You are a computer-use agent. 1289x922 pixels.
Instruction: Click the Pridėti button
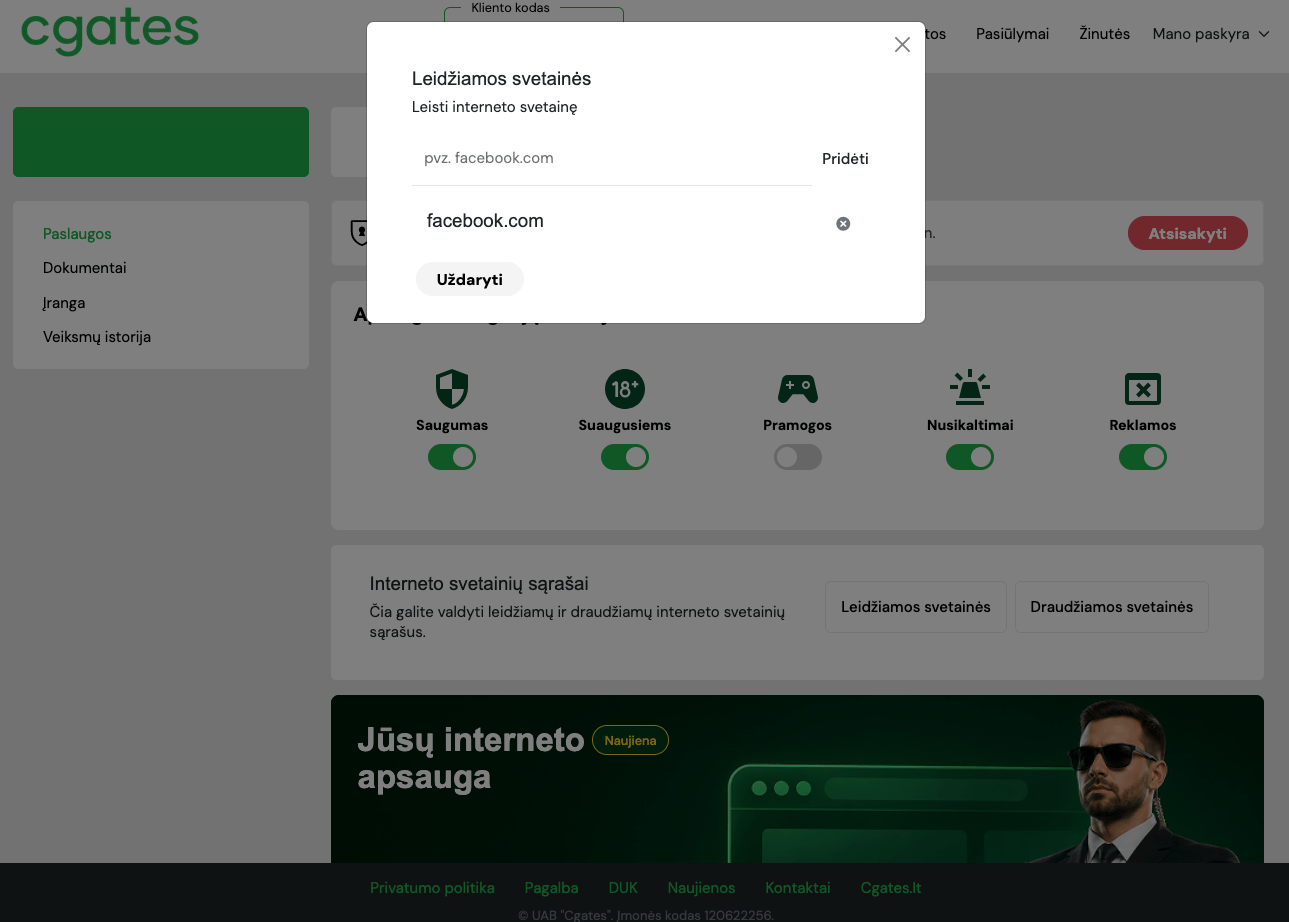click(x=845, y=158)
